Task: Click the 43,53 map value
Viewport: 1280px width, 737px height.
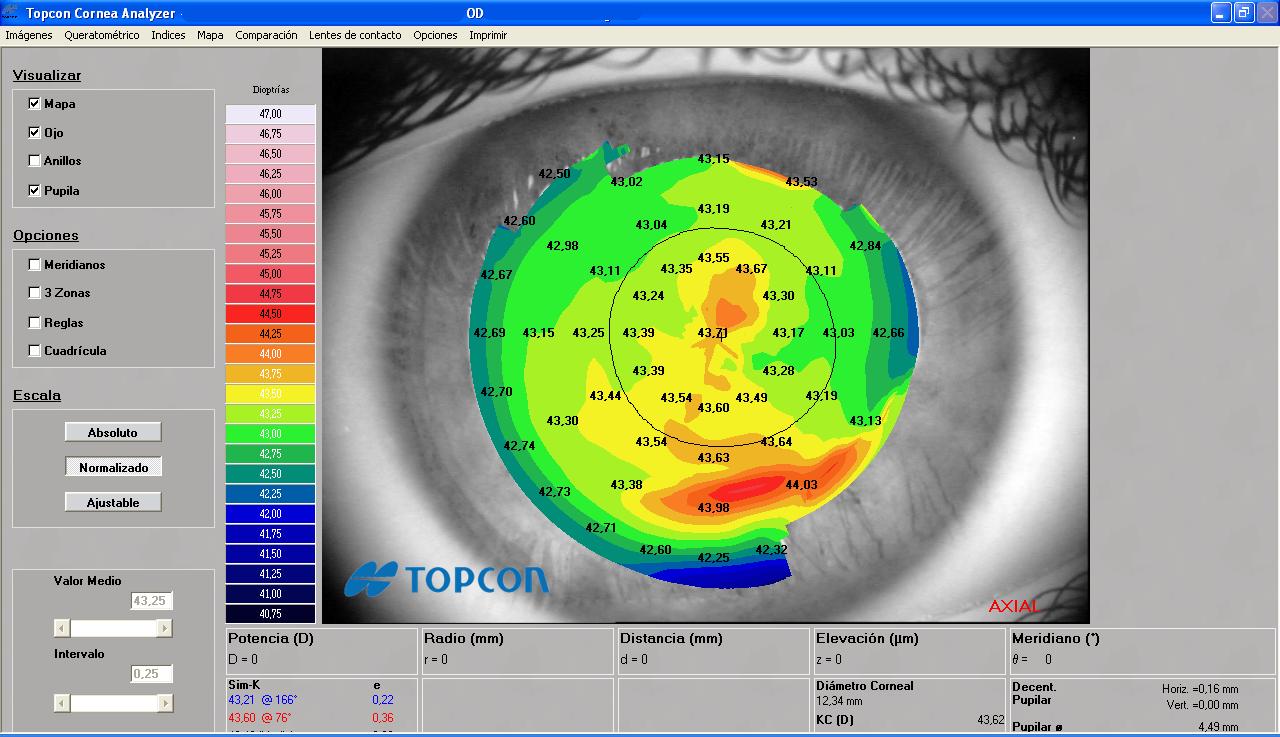Action: coord(801,182)
